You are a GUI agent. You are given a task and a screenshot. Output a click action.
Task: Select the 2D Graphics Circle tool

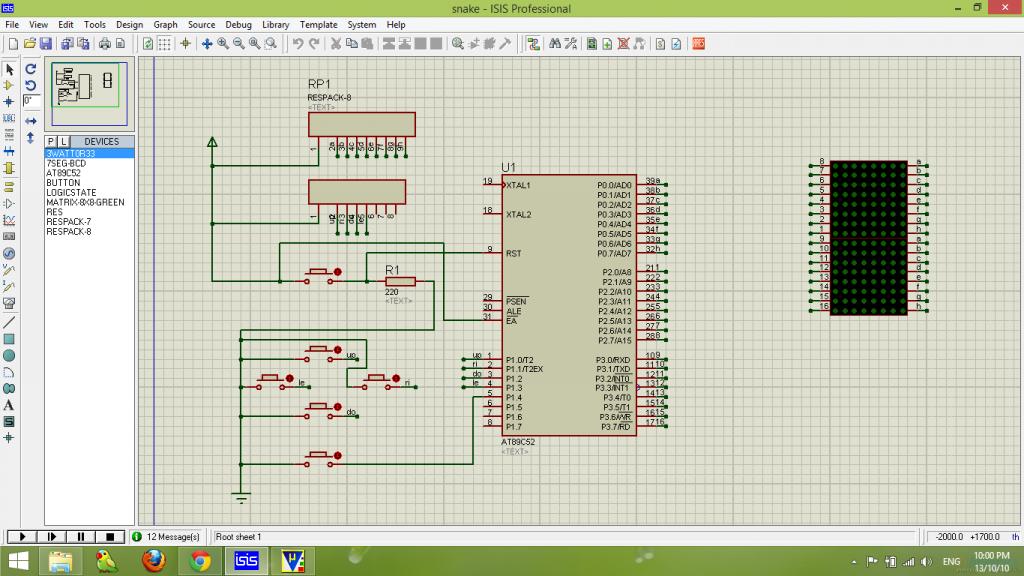tap(9, 355)
